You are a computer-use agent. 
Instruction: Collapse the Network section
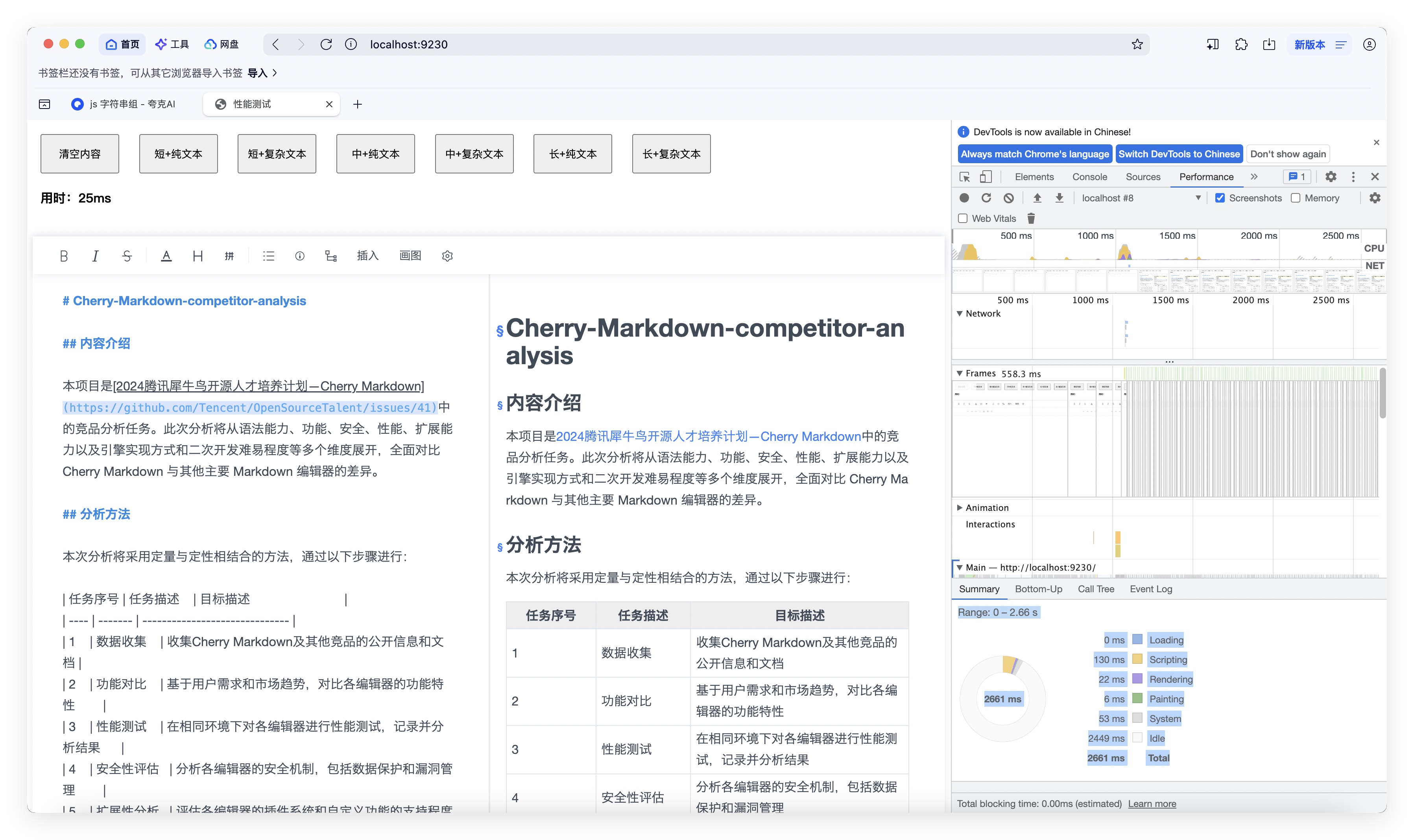(959, 313)
